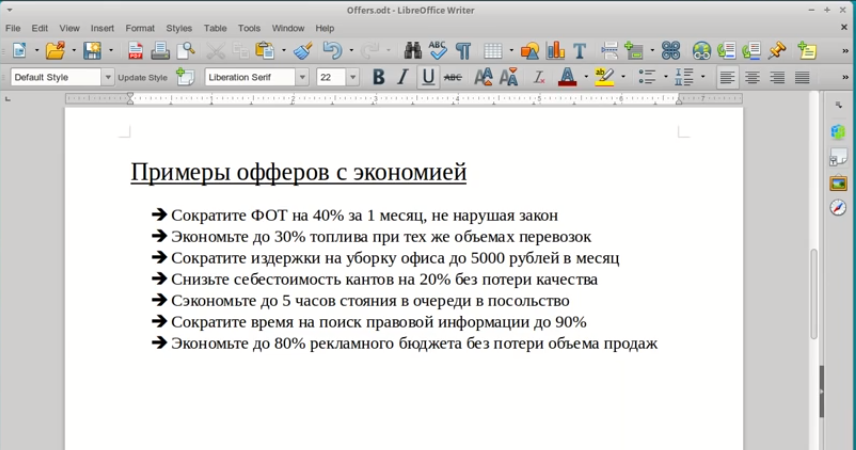The width and height of the screenshot is (856, 450).
Task: Expand the Liberation Serif font name dropdown
Action: click(302, 77)
